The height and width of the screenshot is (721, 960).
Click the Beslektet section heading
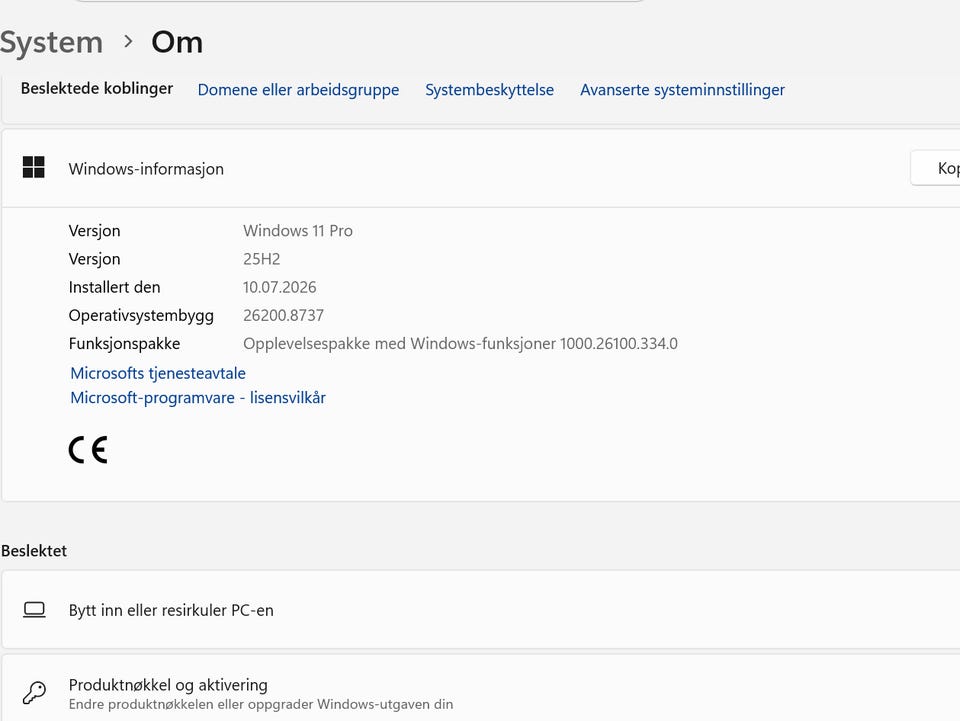point(34,551)
